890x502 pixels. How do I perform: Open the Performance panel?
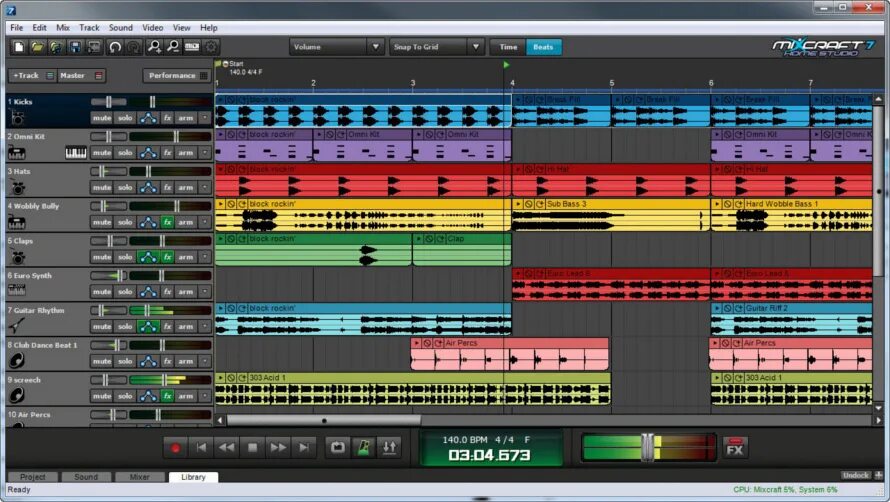point(175,76)
